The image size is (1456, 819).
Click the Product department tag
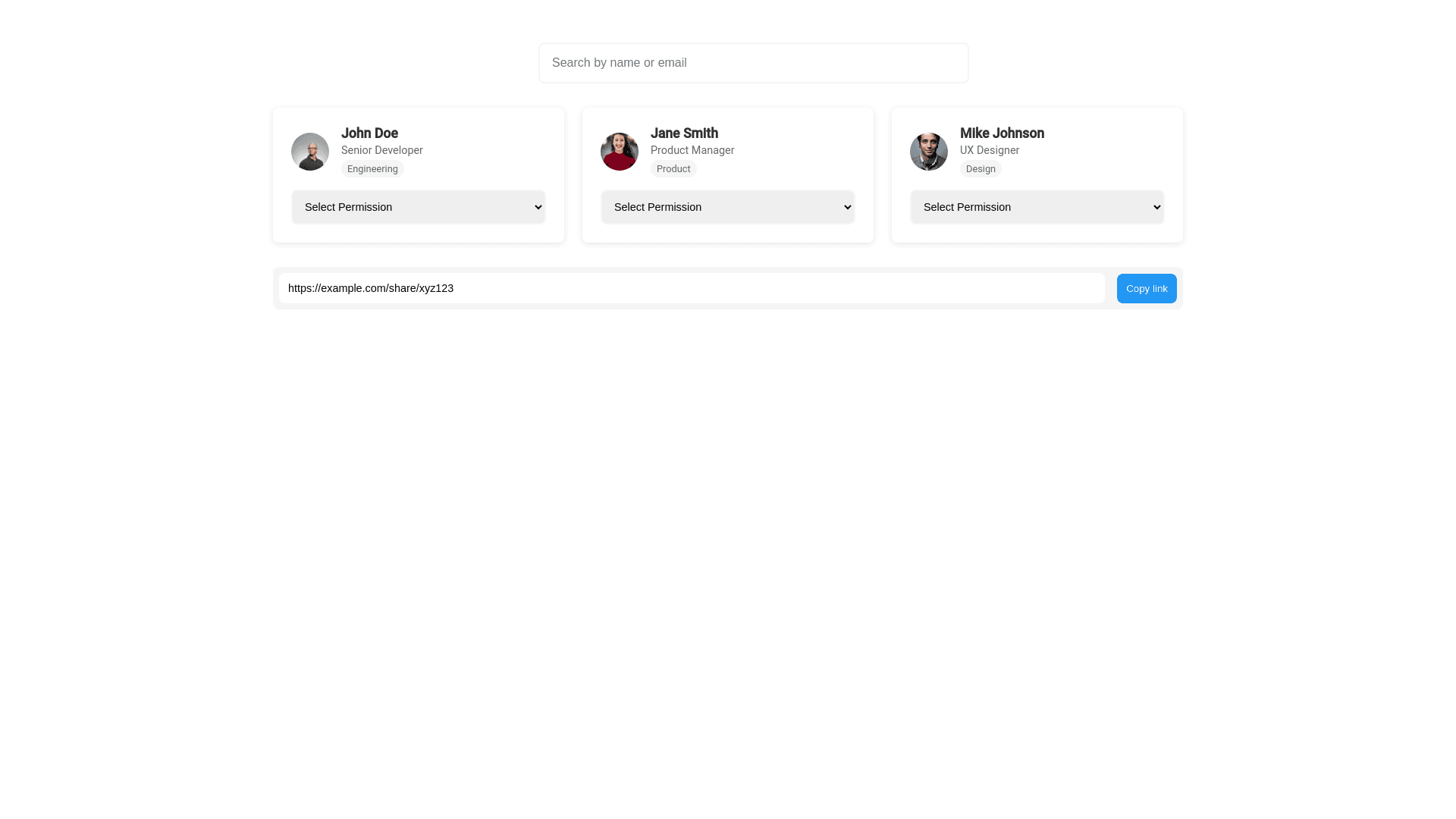coord(673,169)
